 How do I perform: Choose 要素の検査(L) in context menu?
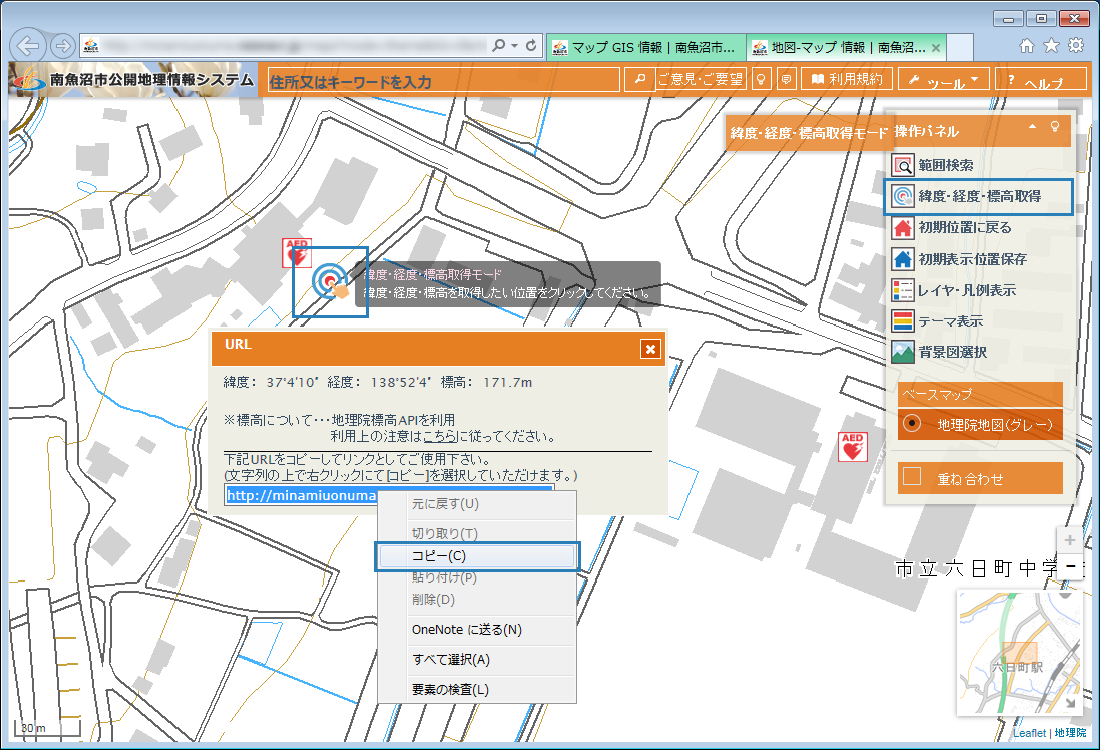point(477,690)
